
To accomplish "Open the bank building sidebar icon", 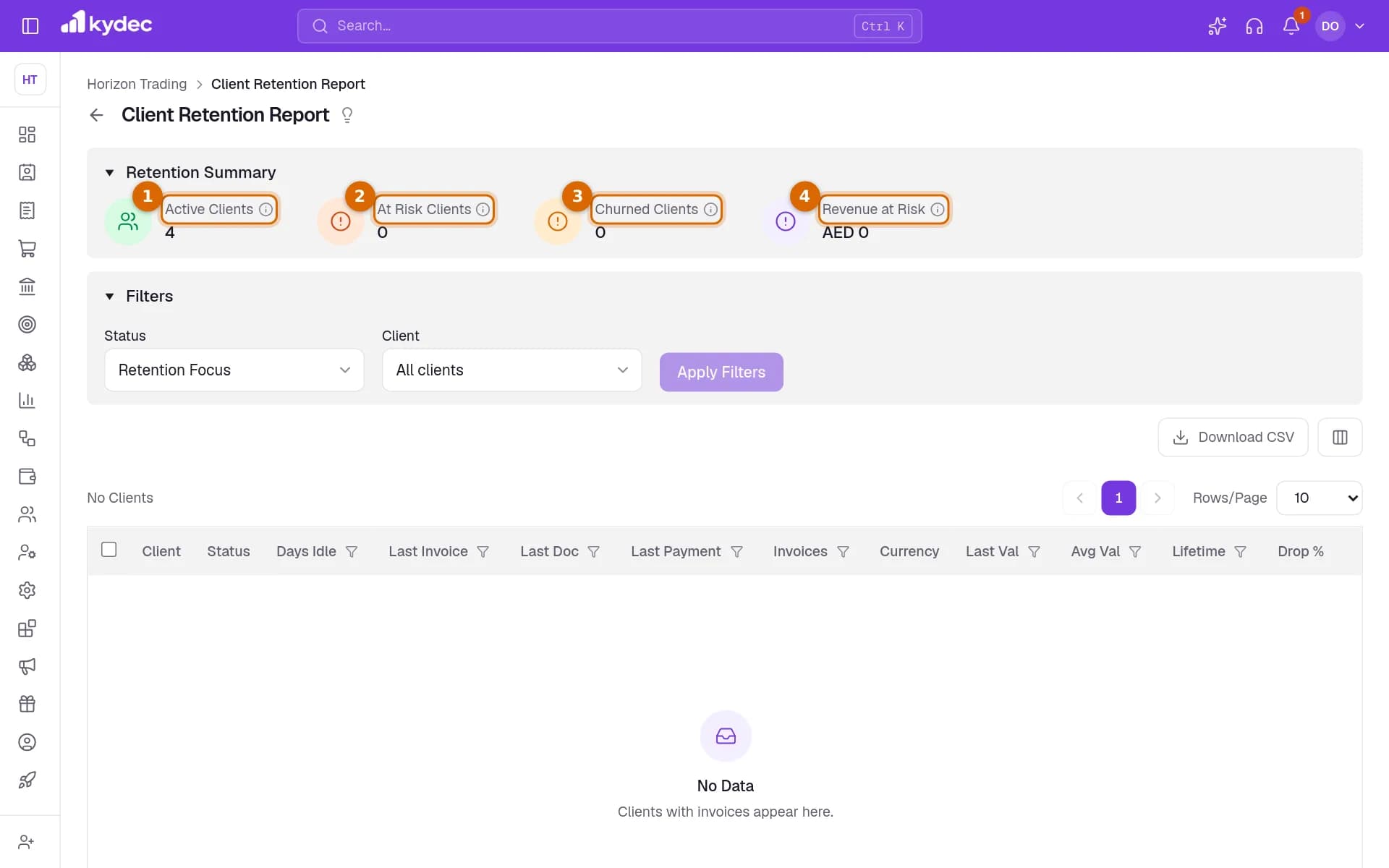I will coord(27,286).
